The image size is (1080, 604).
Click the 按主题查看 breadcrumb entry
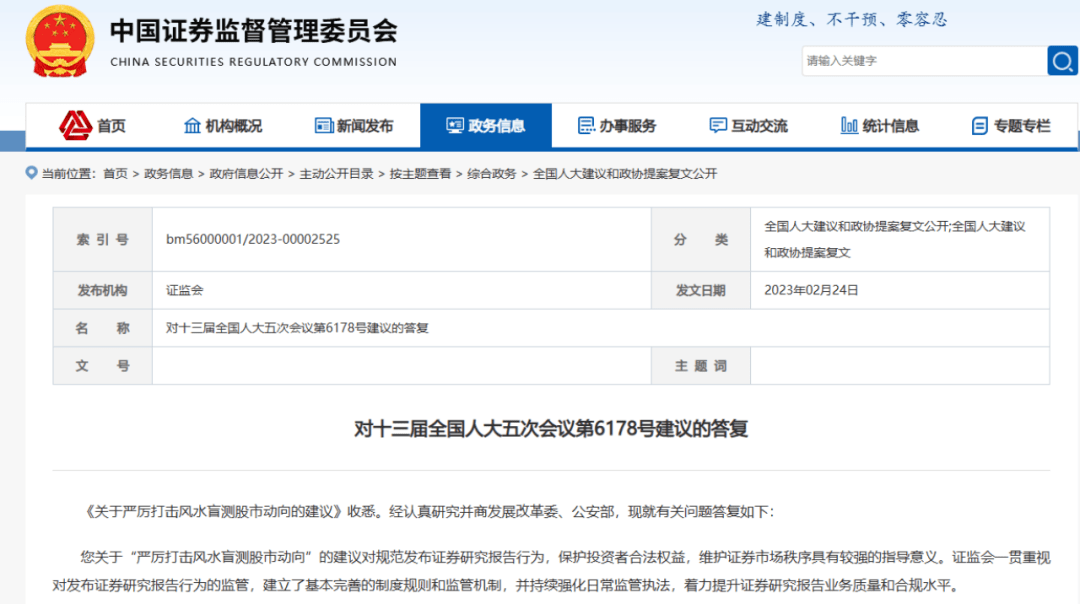click(x=423, y=172)
